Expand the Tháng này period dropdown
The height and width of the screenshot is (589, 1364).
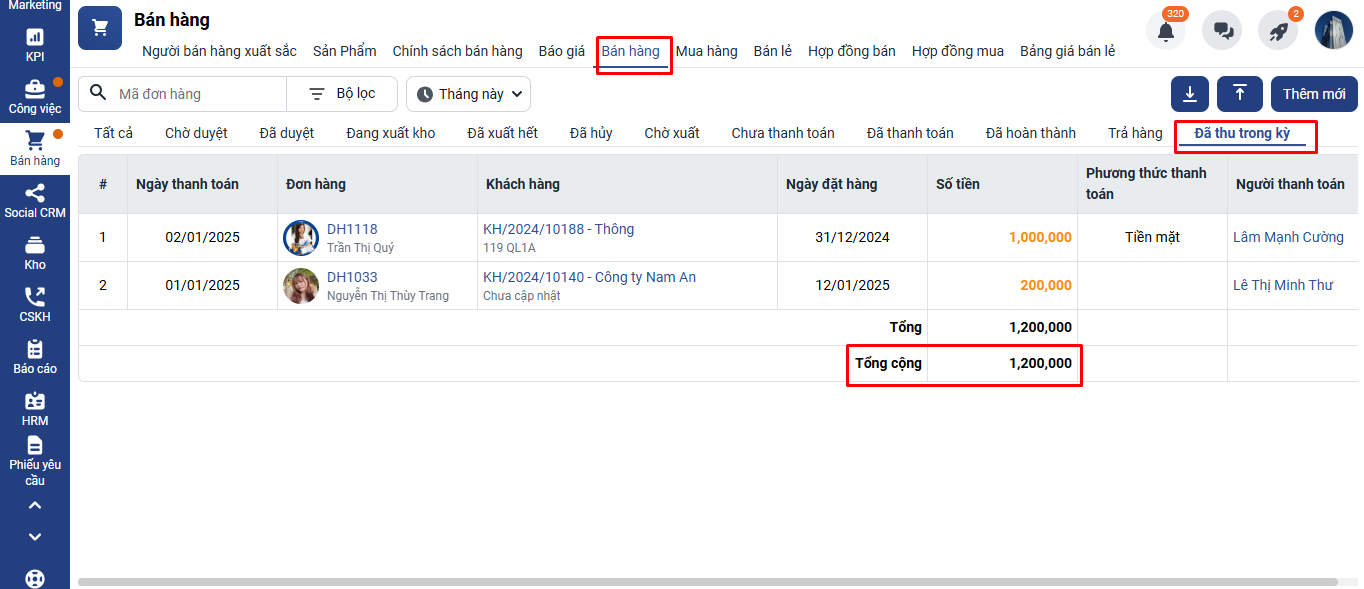click(x=468, y=94)
